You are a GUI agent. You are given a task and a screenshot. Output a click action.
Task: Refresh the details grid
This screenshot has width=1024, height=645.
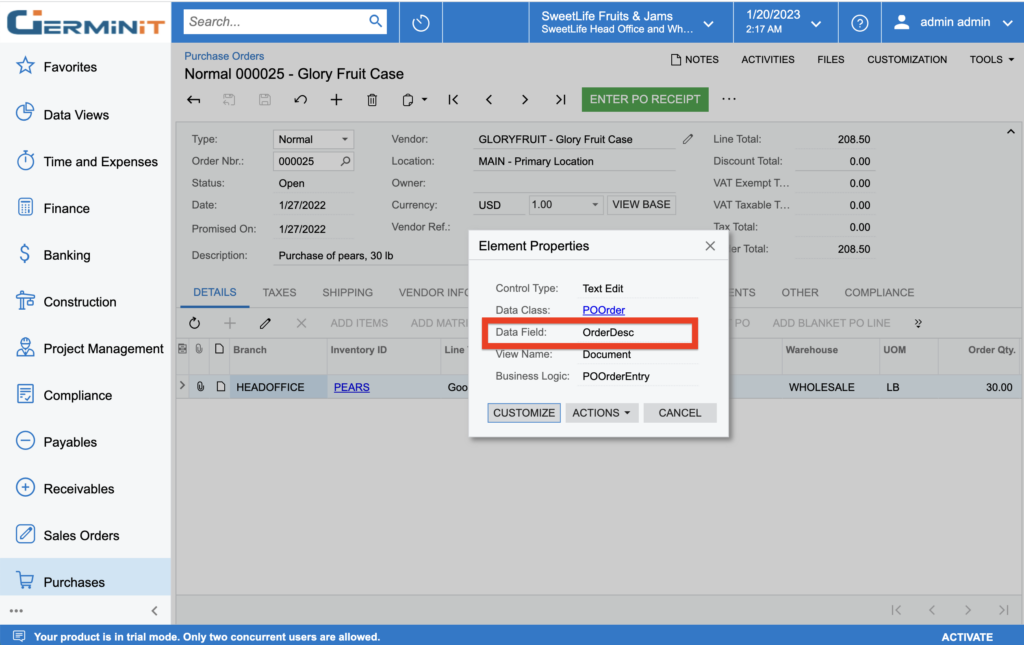(194, 323)
